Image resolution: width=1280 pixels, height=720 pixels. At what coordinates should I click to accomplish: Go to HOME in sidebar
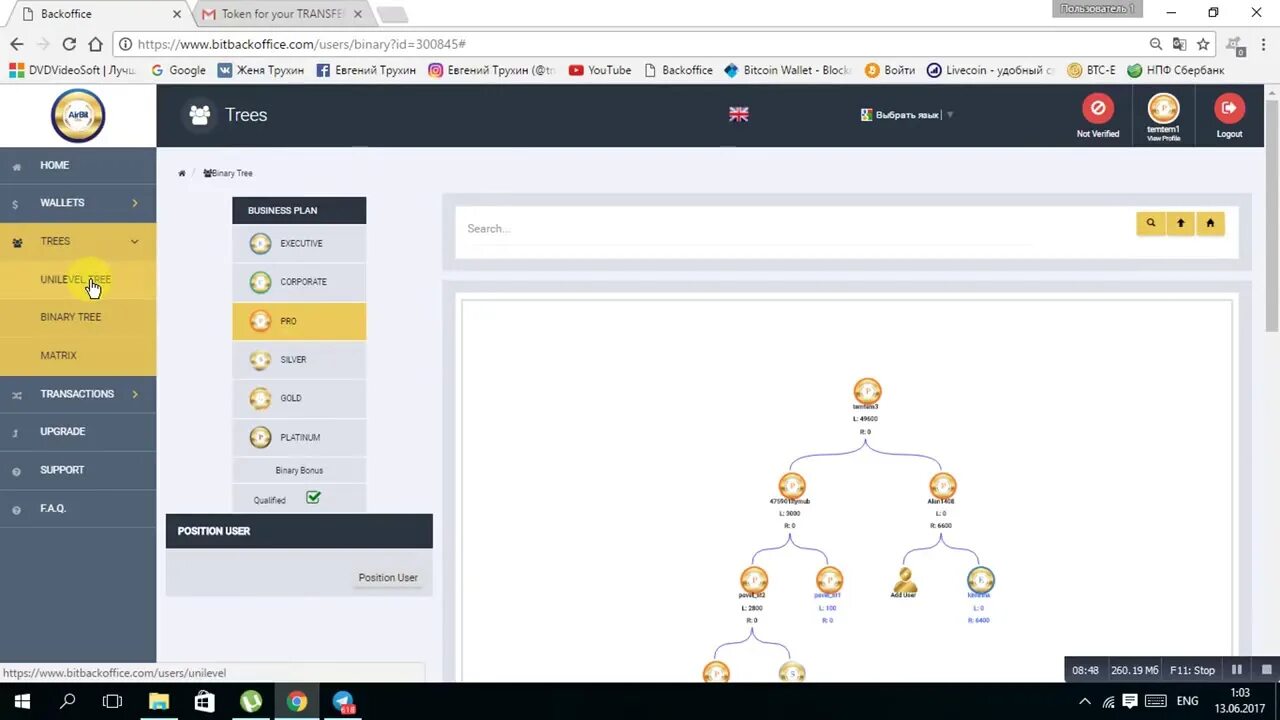[78, 166]
